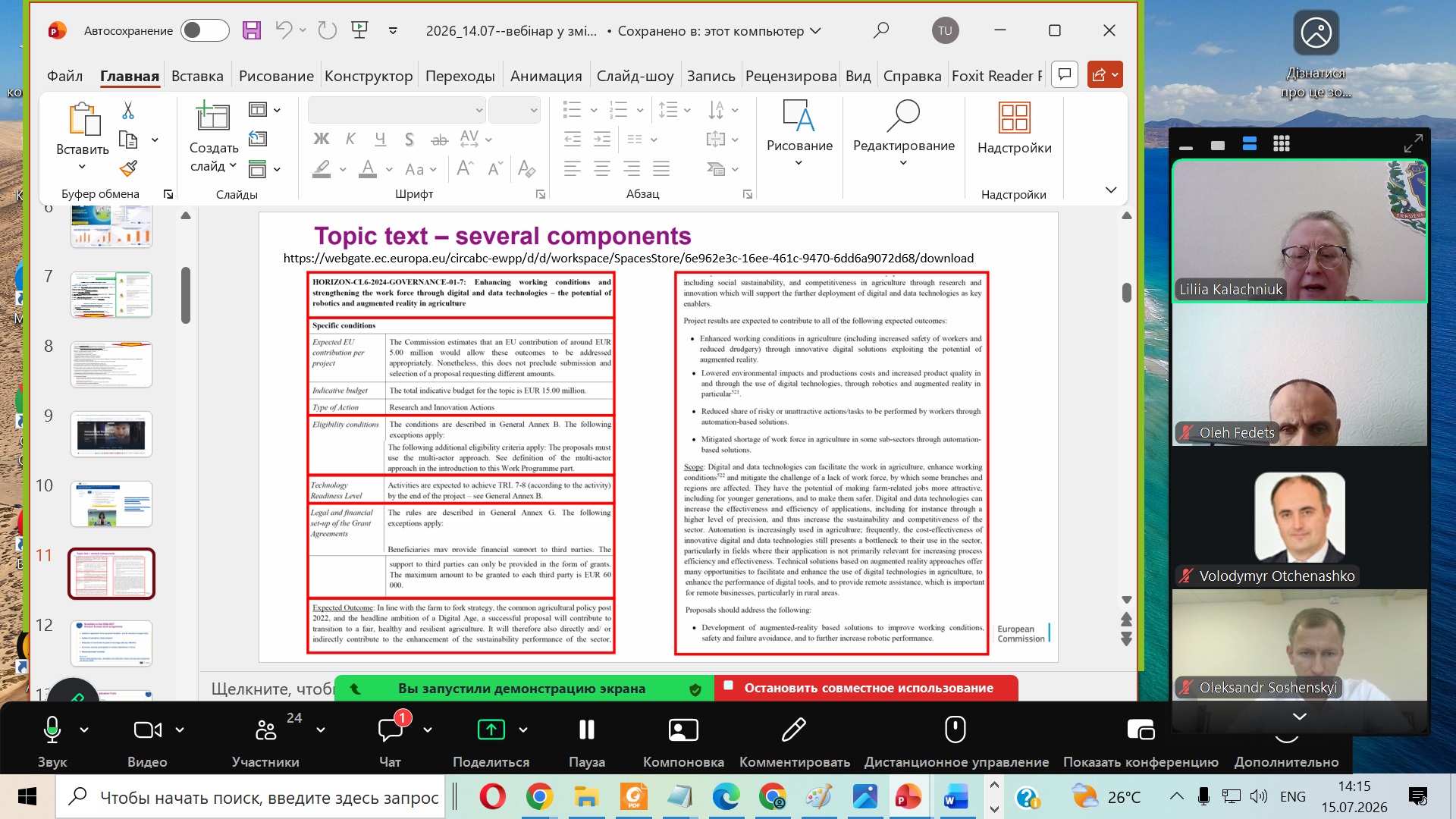Open the Файл menu
The width and height of the screenshot is (1456, 819).
tap(64, 76)
